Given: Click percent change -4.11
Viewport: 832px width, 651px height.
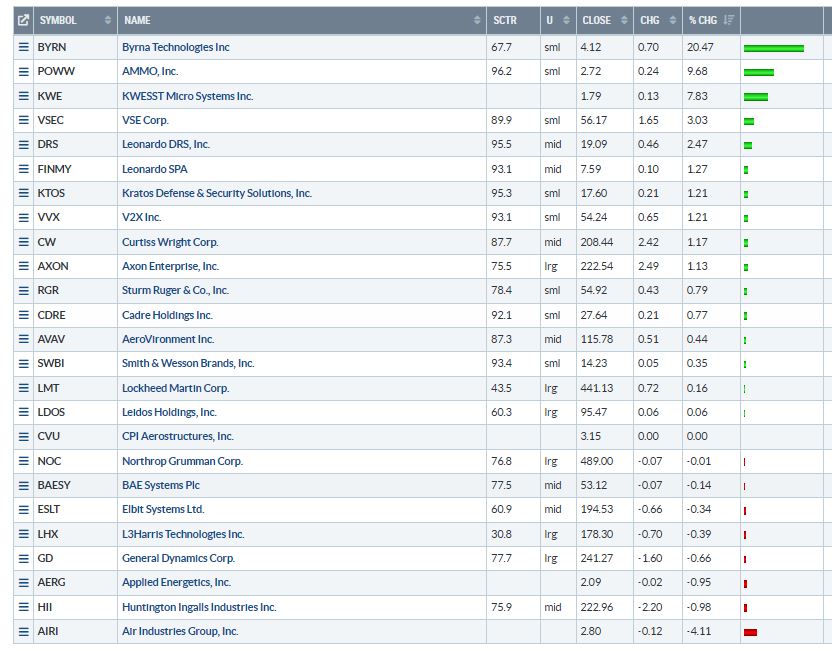Looking at the screenshot, I should click(x=698, y=631).
